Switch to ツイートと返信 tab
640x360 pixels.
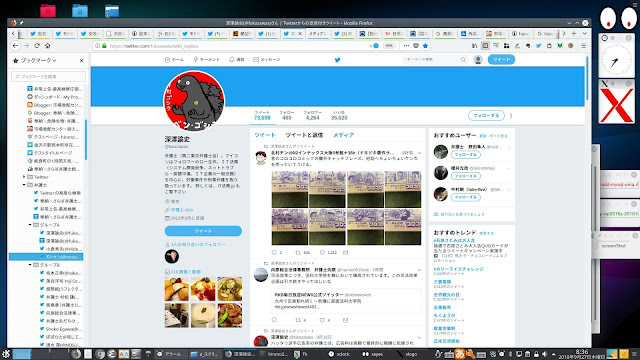[x=304, y=135]
